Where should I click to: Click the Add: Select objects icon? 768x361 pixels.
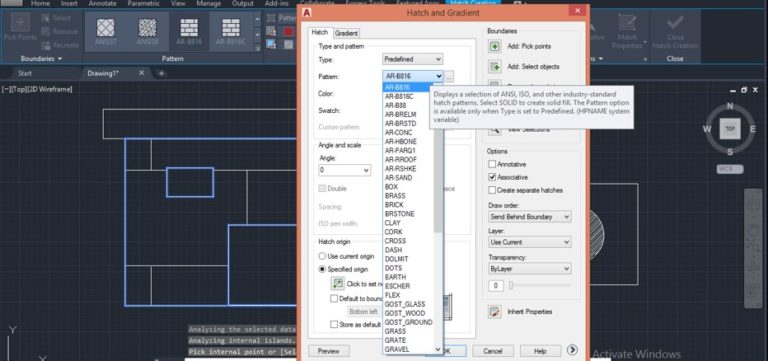tap(495, 67)
